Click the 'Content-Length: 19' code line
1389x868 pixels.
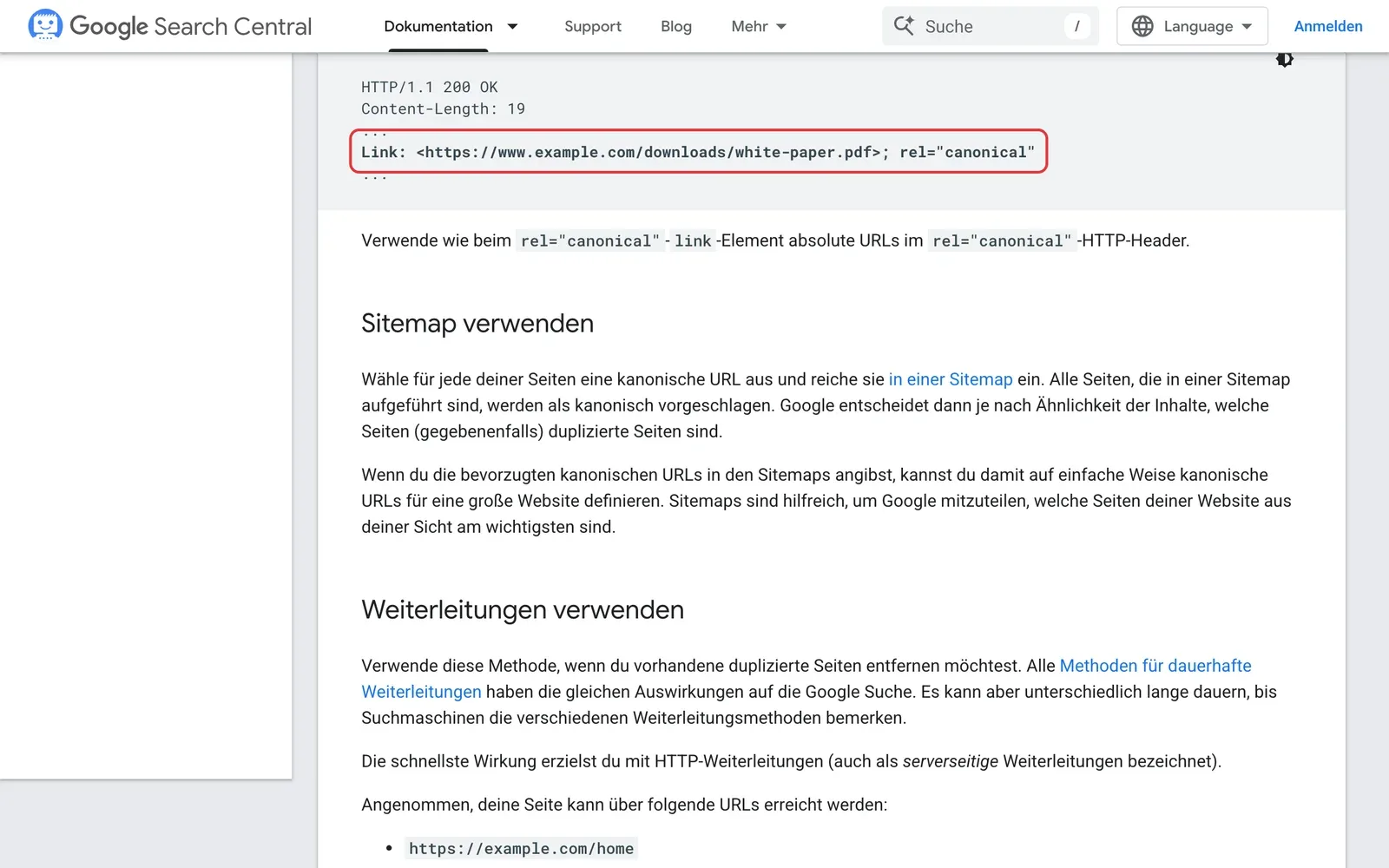(x=443, y=108)
